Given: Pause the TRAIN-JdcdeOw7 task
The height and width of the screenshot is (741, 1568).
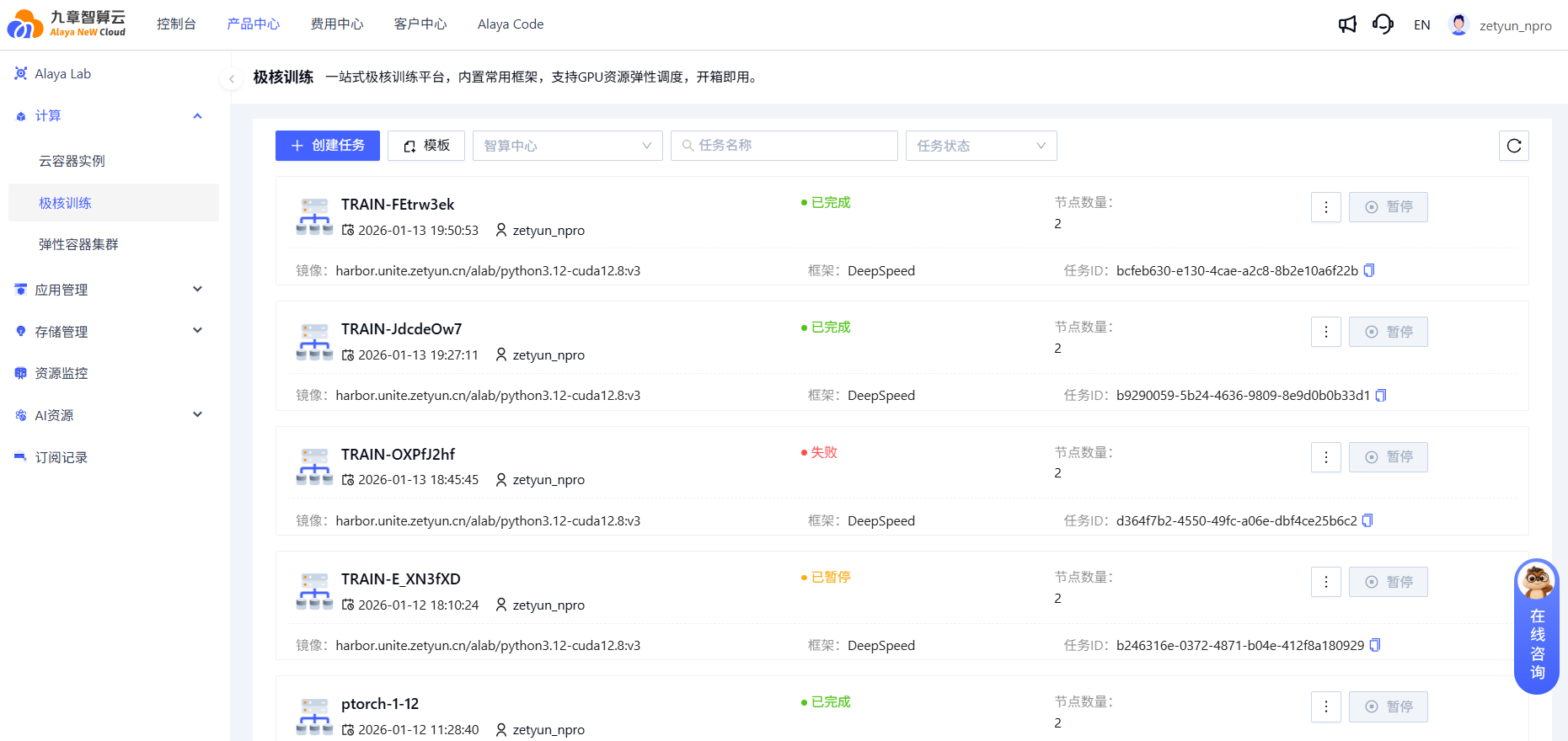Looking at the screenshot, I should pyautogui.click(x=1389, y=332).
